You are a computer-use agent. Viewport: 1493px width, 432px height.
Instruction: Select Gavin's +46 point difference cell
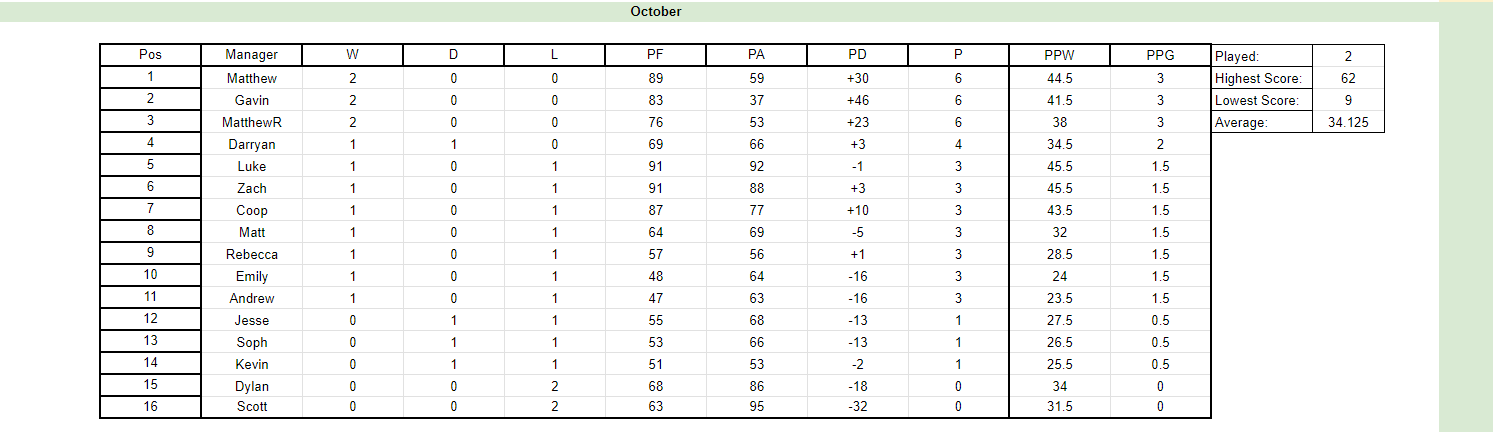(857, 100)
